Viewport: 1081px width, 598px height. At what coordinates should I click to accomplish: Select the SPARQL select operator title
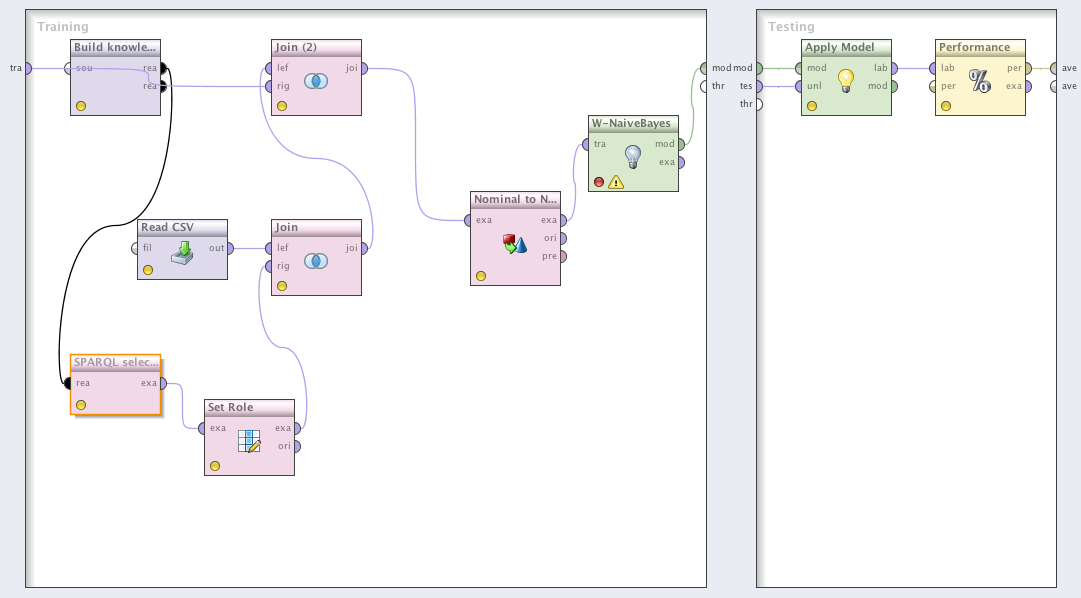tap(116, 362)
